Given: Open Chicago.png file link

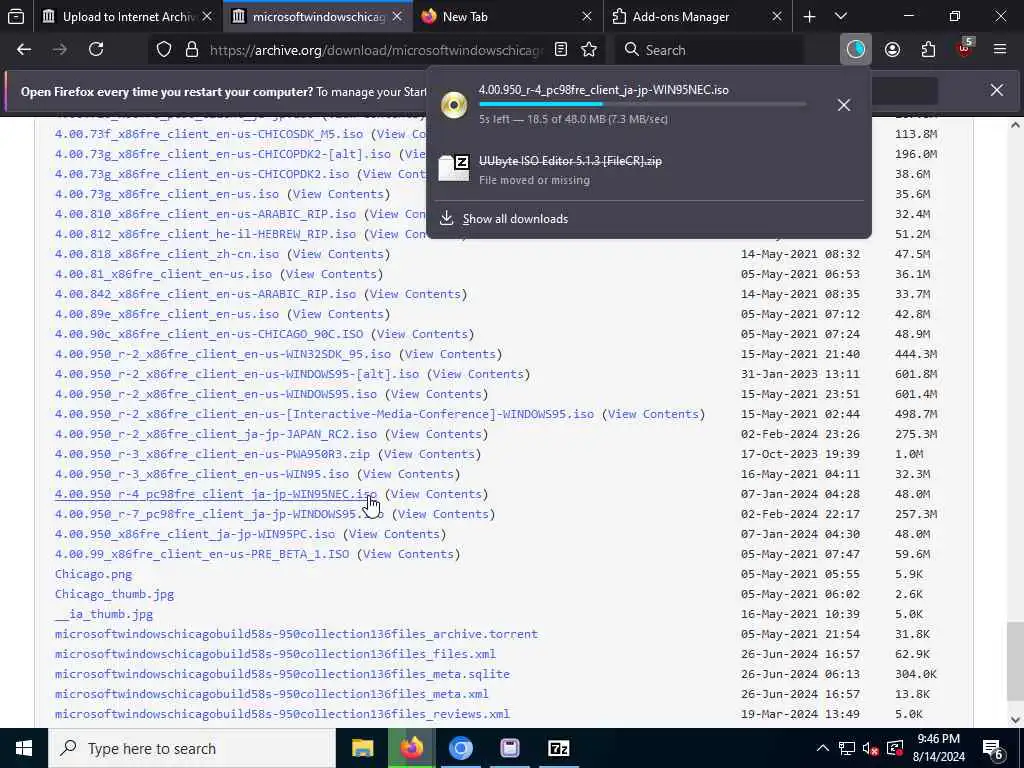Looking at the screenshot, I should coord(93,575).
